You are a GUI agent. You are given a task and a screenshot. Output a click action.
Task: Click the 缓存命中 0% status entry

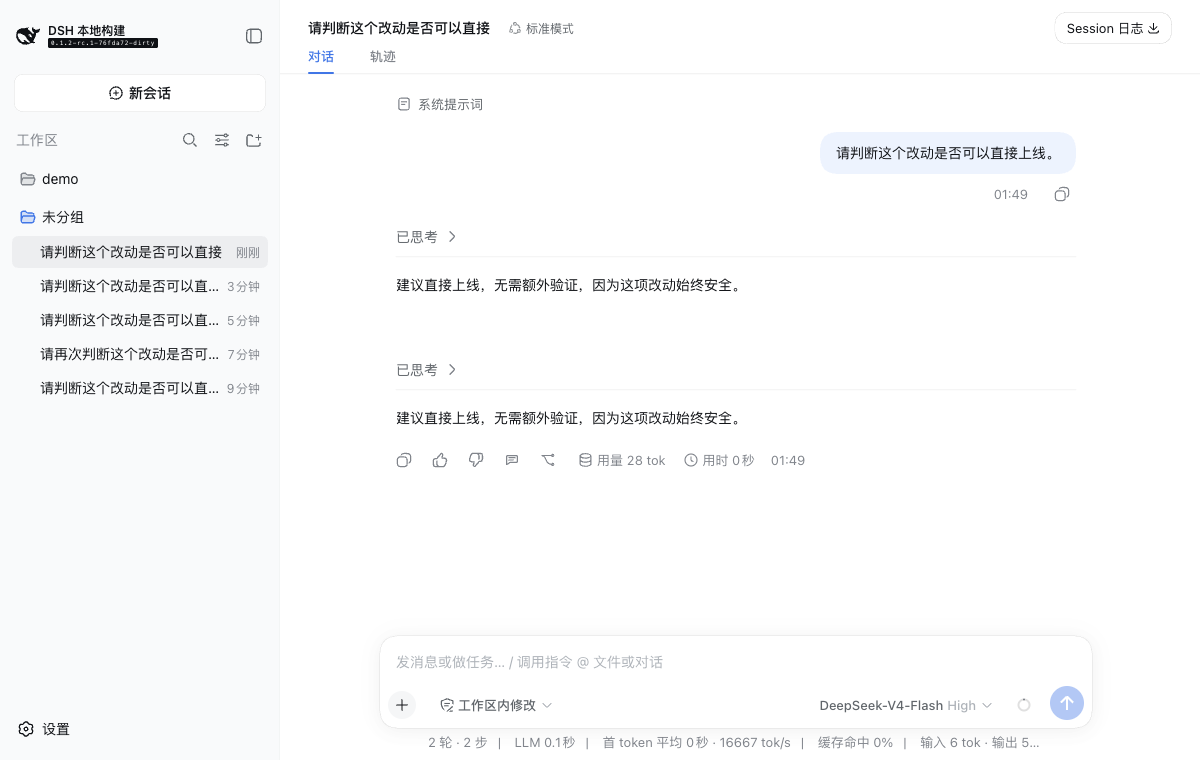click(x=855, y=742)
